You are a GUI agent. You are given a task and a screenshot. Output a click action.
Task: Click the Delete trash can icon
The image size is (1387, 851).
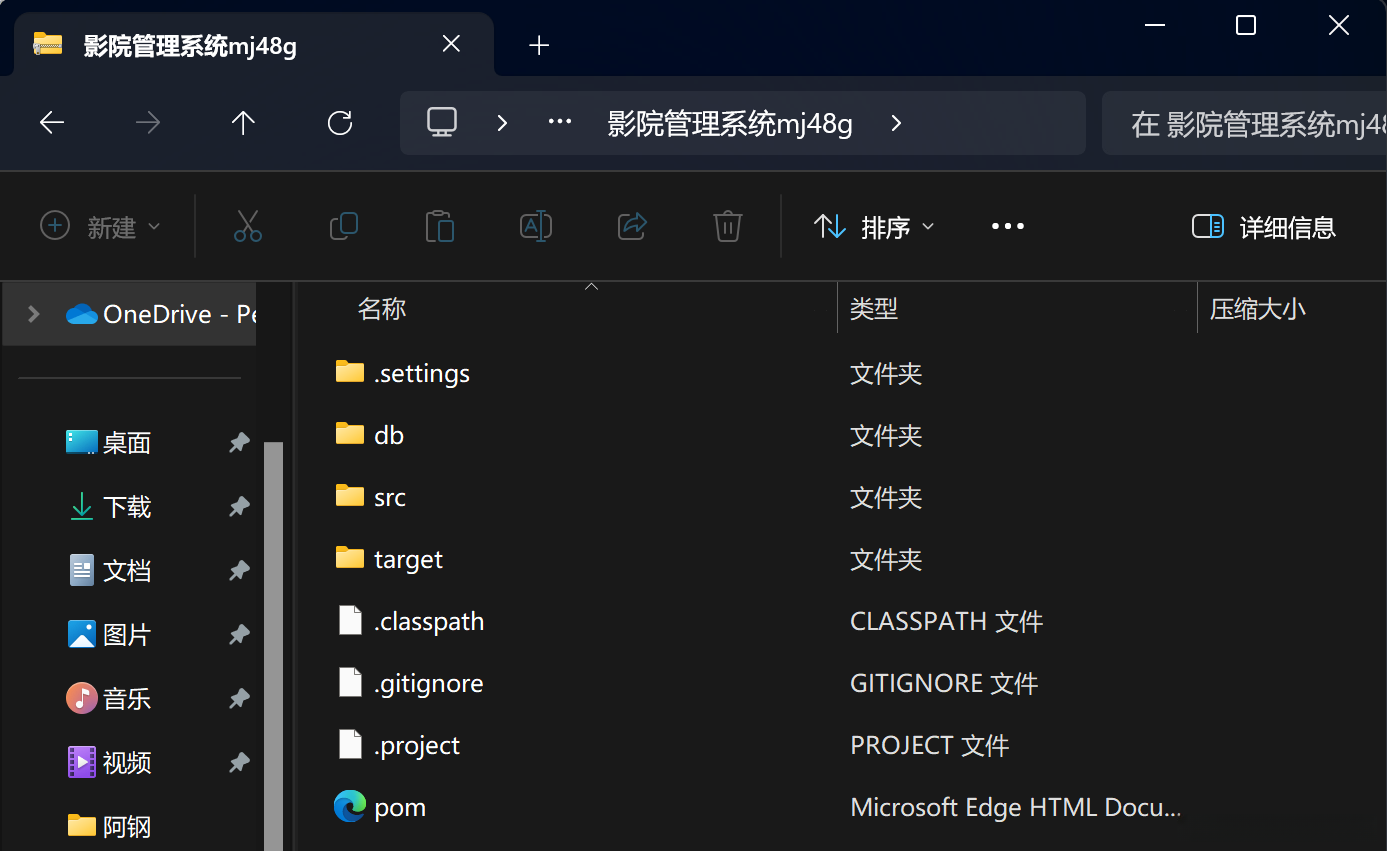[x=727, y=226]
